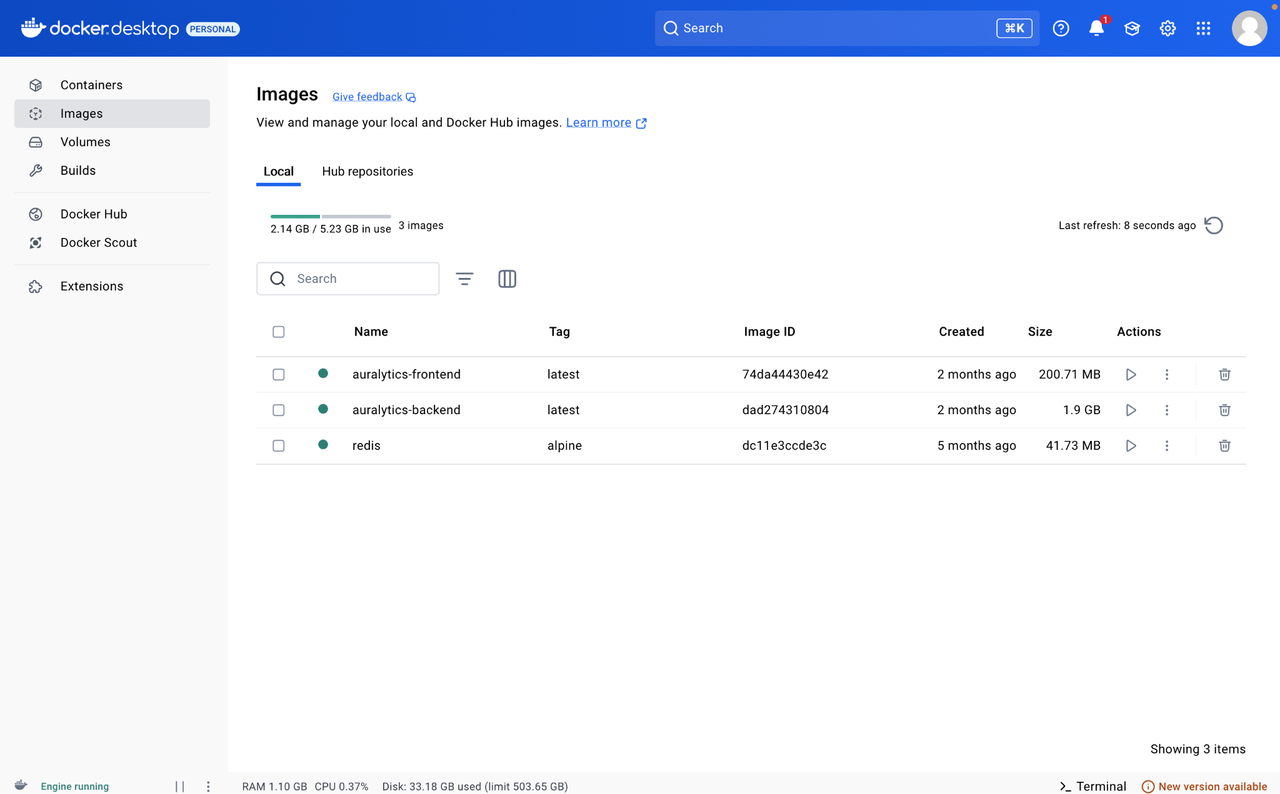Open the auralytics-backend image name
Viewport: 1280px width, 794px height.
406,410
